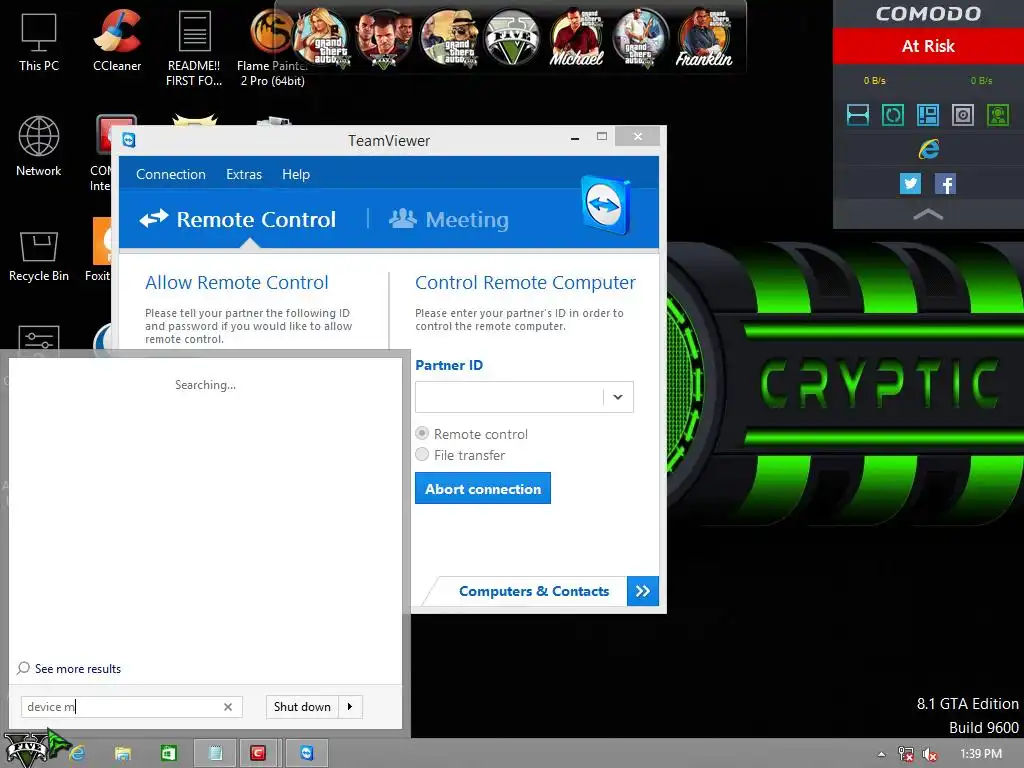This screenshot has height=768, width=1024.
Task: Open This PC desktop icon
Action: tap(39, 42)
